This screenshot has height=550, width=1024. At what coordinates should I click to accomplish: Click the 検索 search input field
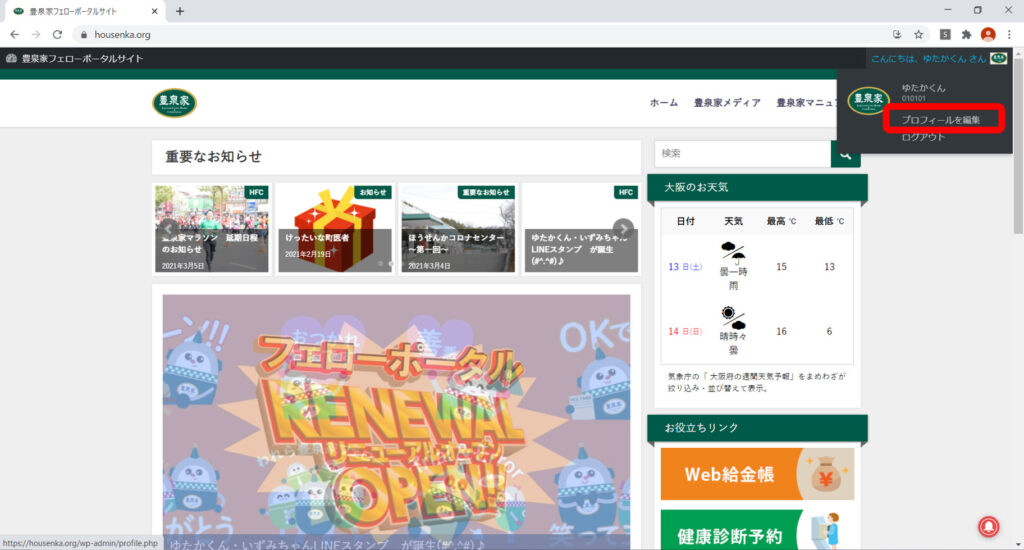742,154
